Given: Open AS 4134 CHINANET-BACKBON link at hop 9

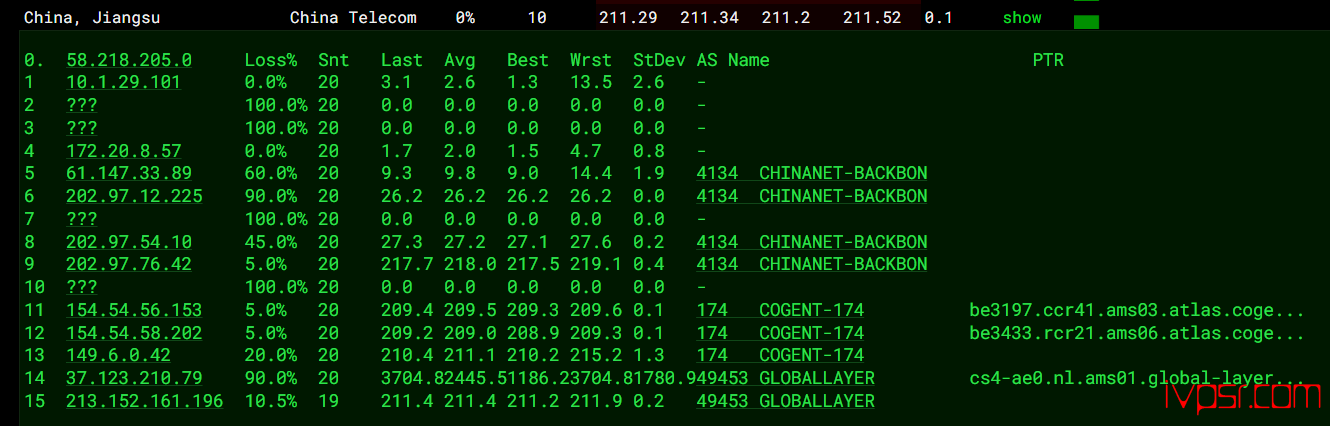Looking at the screenshot, I should tap(812, 264).
